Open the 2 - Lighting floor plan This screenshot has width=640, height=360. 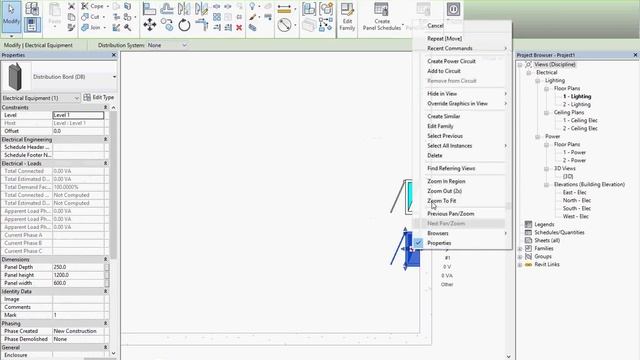577,104
